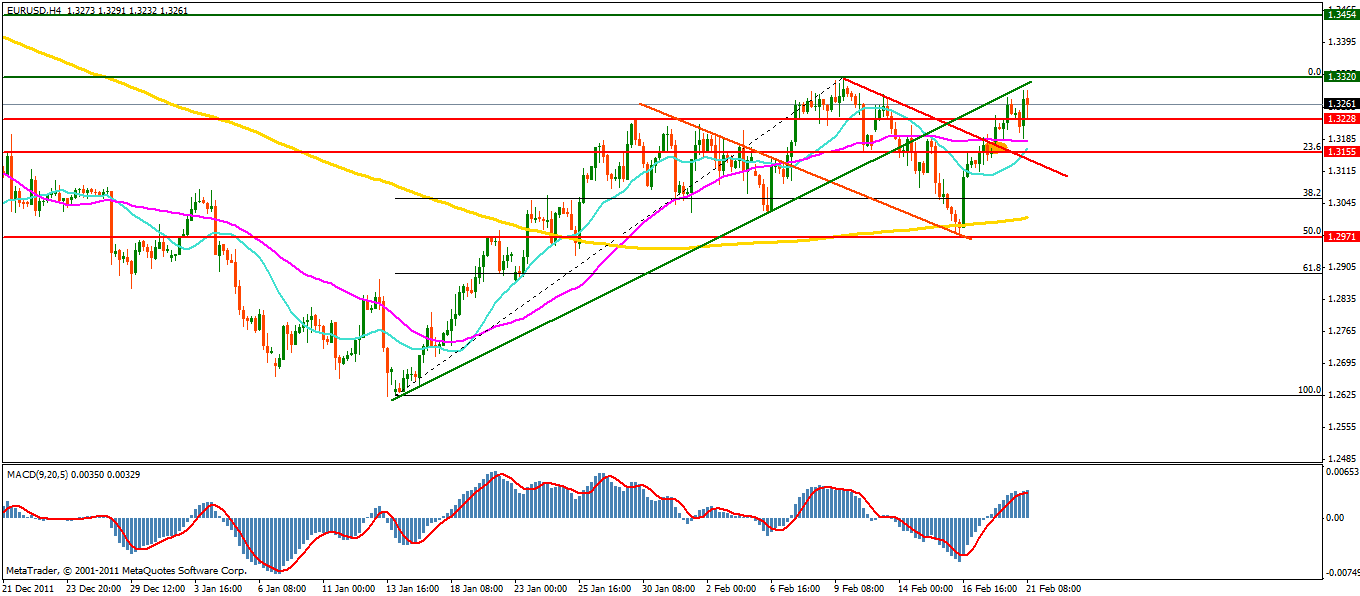Viewport: 1360px width, 596px height.
Task: Click the MACD 0.00 axis value
Action: pyautogui.click(x=1336, y=517)
